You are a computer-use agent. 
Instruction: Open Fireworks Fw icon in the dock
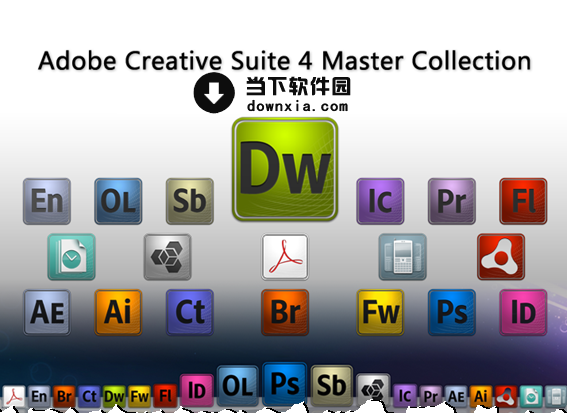point(139,397)
